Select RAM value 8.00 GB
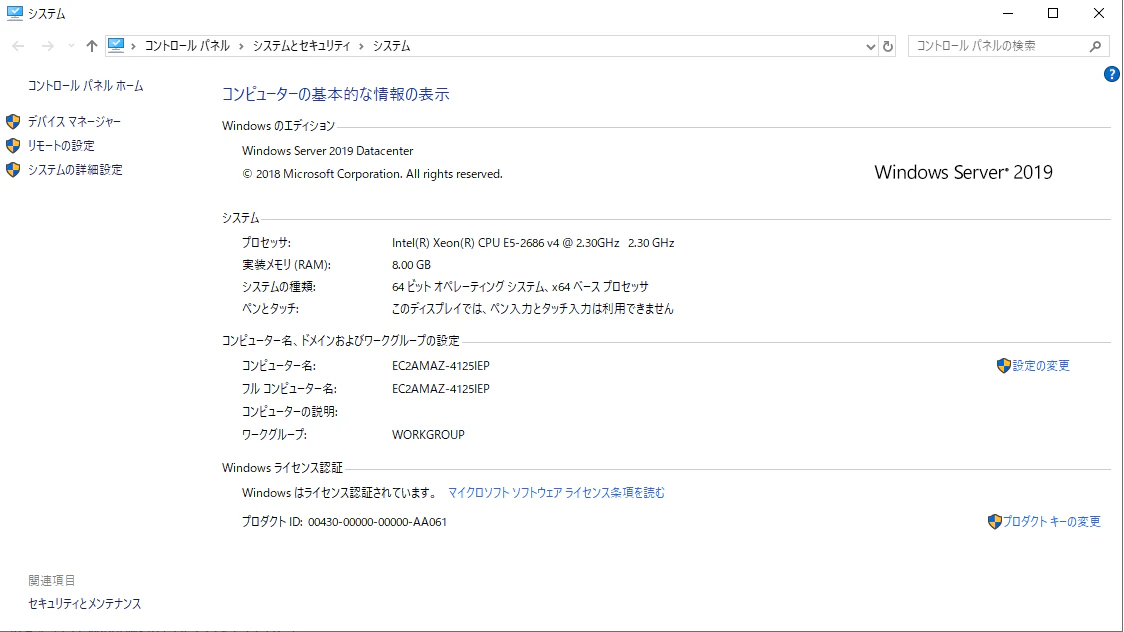This screenshot has height=632, width=1124. pos(411,265)
